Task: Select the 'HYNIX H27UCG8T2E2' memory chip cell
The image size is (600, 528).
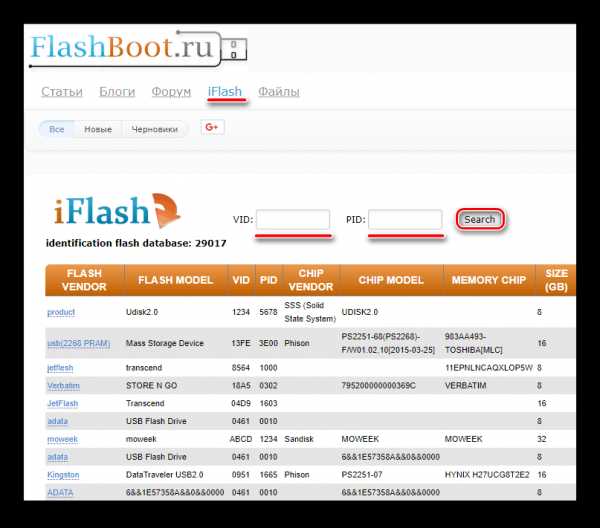Action: [487, 475]
